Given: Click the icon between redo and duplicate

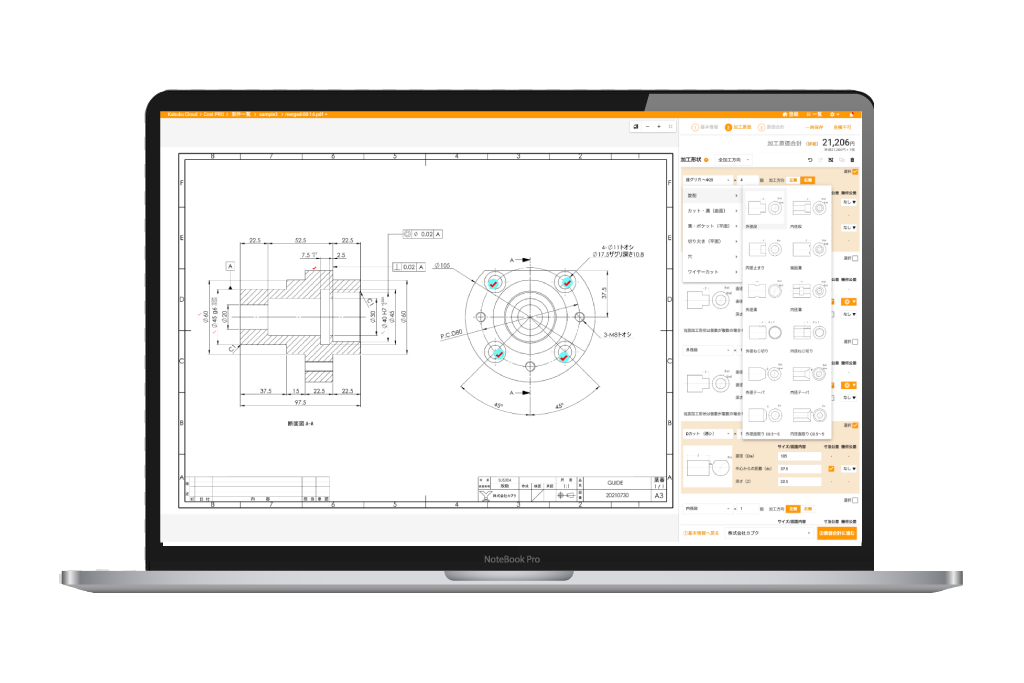Looking at the screenshot, I should (x=831, y=160).
